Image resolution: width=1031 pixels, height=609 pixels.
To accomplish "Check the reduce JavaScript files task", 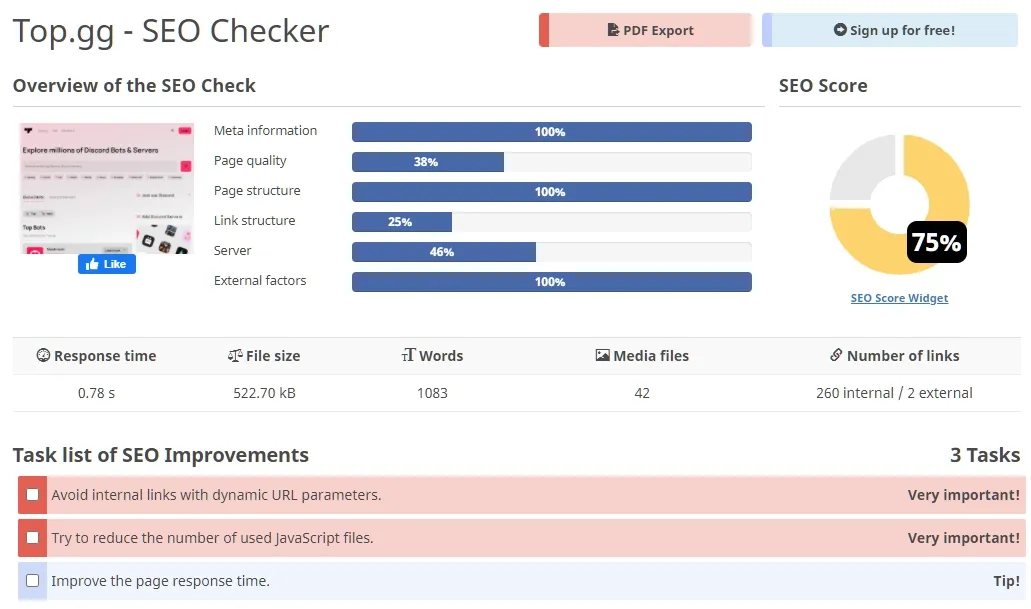I will pos(32,537).
